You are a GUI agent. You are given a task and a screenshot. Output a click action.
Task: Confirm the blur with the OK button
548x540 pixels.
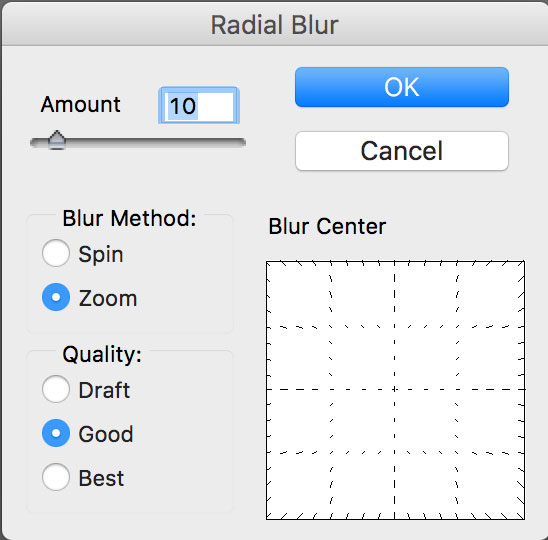click(402, 87)
